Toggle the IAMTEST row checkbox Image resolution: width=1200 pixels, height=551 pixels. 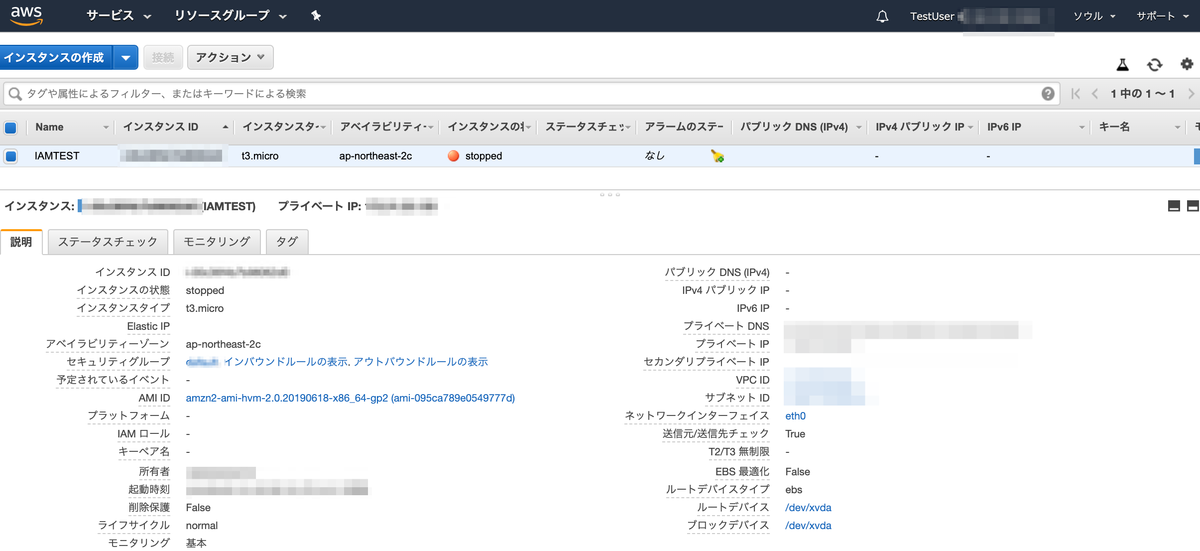(x=11, y=156)
